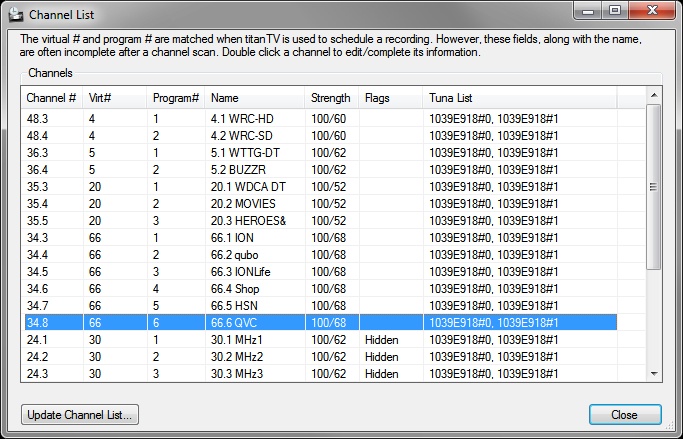Click the Close button

pyautogui.click(x=625, y=415)
